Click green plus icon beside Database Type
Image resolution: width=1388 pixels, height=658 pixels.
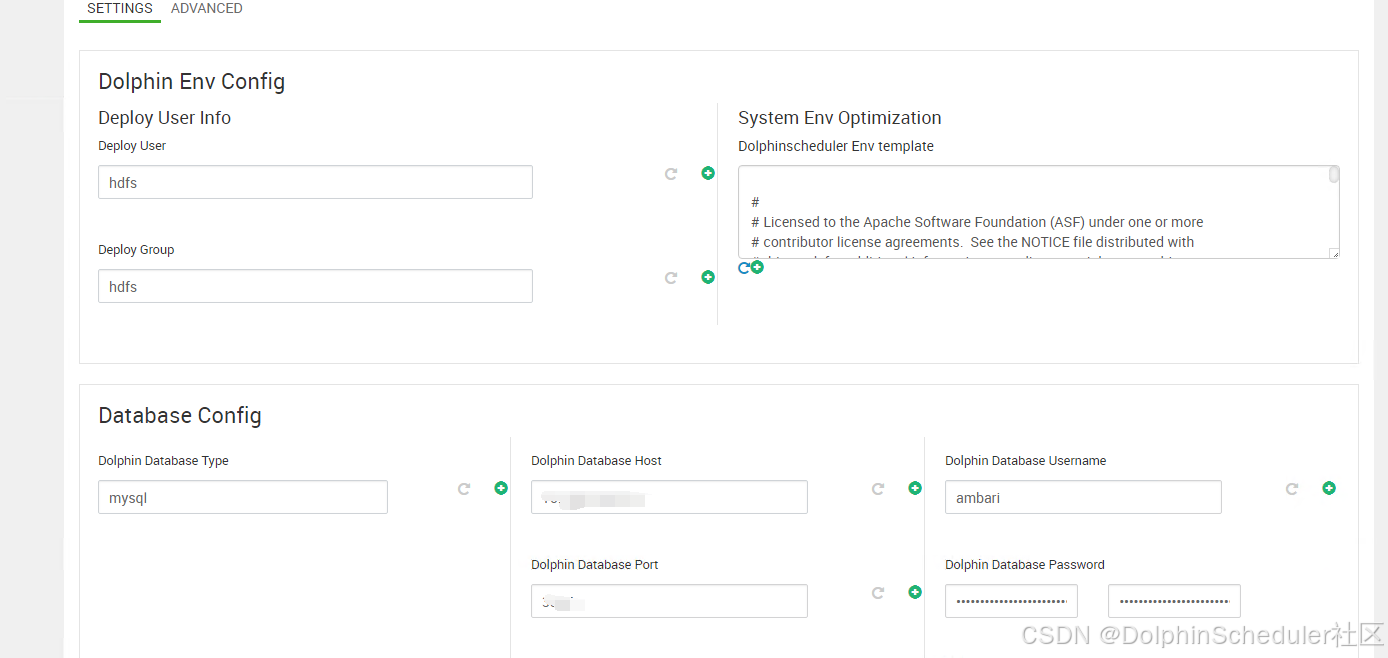pyautogui.click(x=501, y=488)
